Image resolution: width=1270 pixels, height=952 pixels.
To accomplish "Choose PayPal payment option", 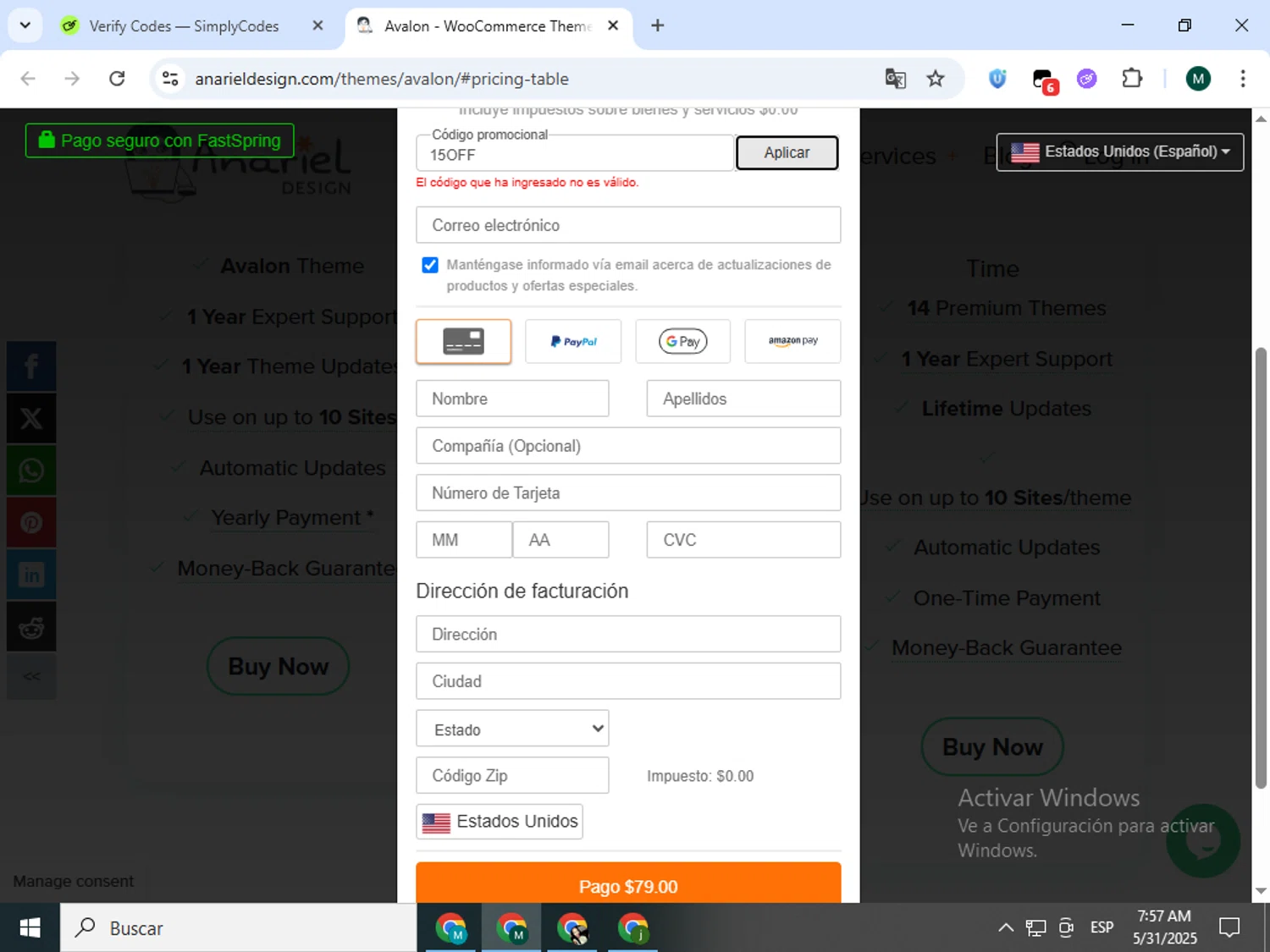I will [573, 341].
